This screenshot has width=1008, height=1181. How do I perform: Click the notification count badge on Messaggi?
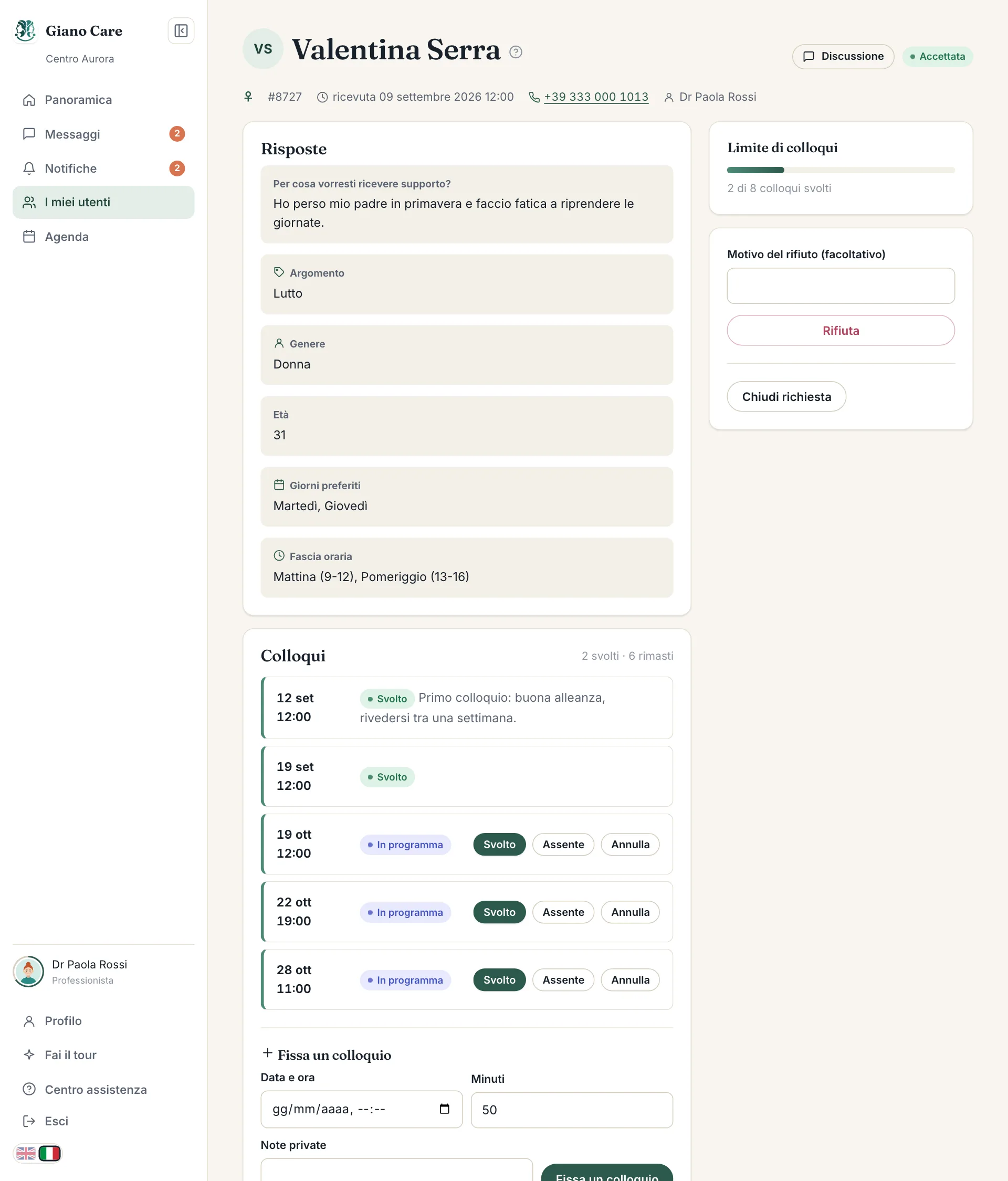tap(177, 134)
